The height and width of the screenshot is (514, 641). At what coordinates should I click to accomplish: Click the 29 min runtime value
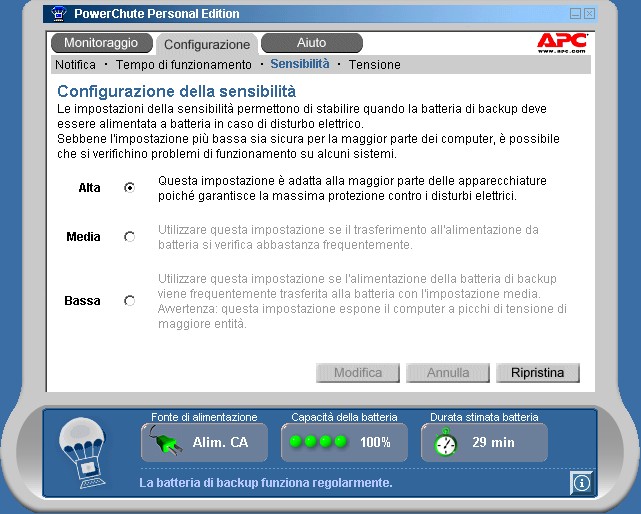tap(493, 442)
